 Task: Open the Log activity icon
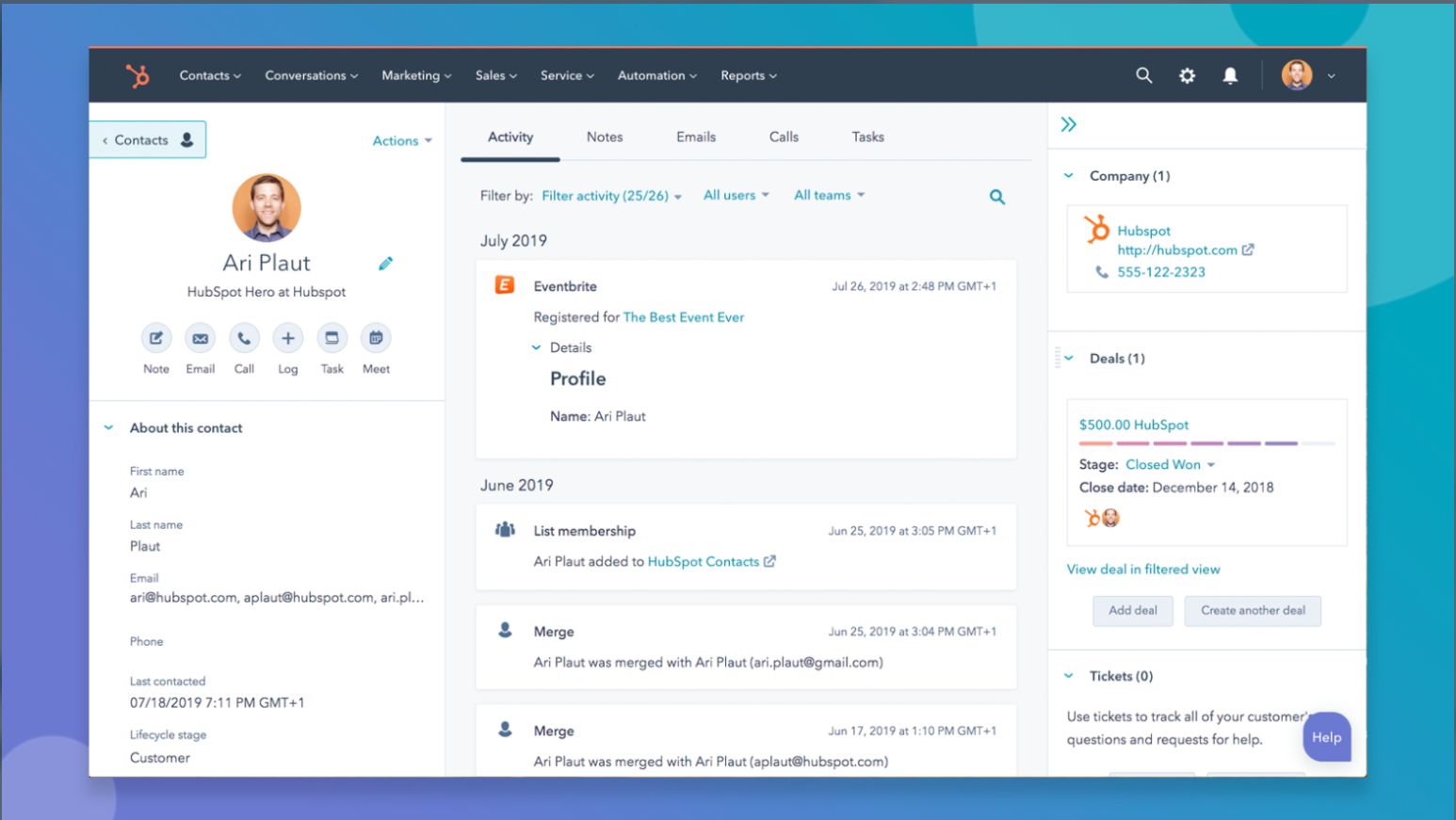point(287,337)
